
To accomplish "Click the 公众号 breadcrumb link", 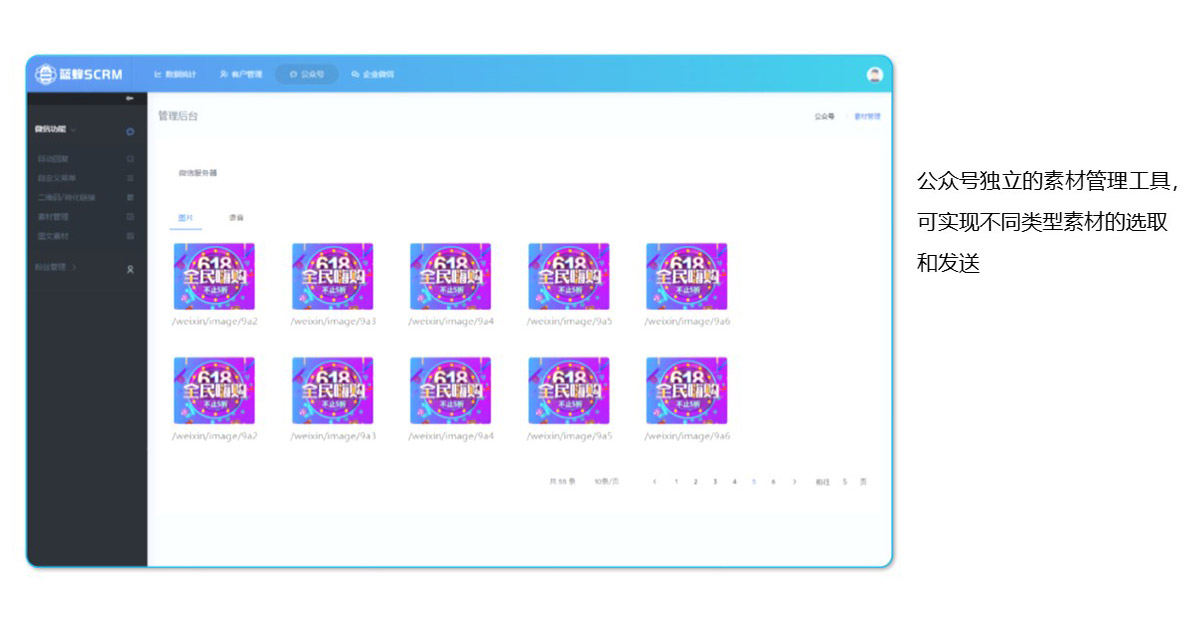I will (x=823, y=116).
